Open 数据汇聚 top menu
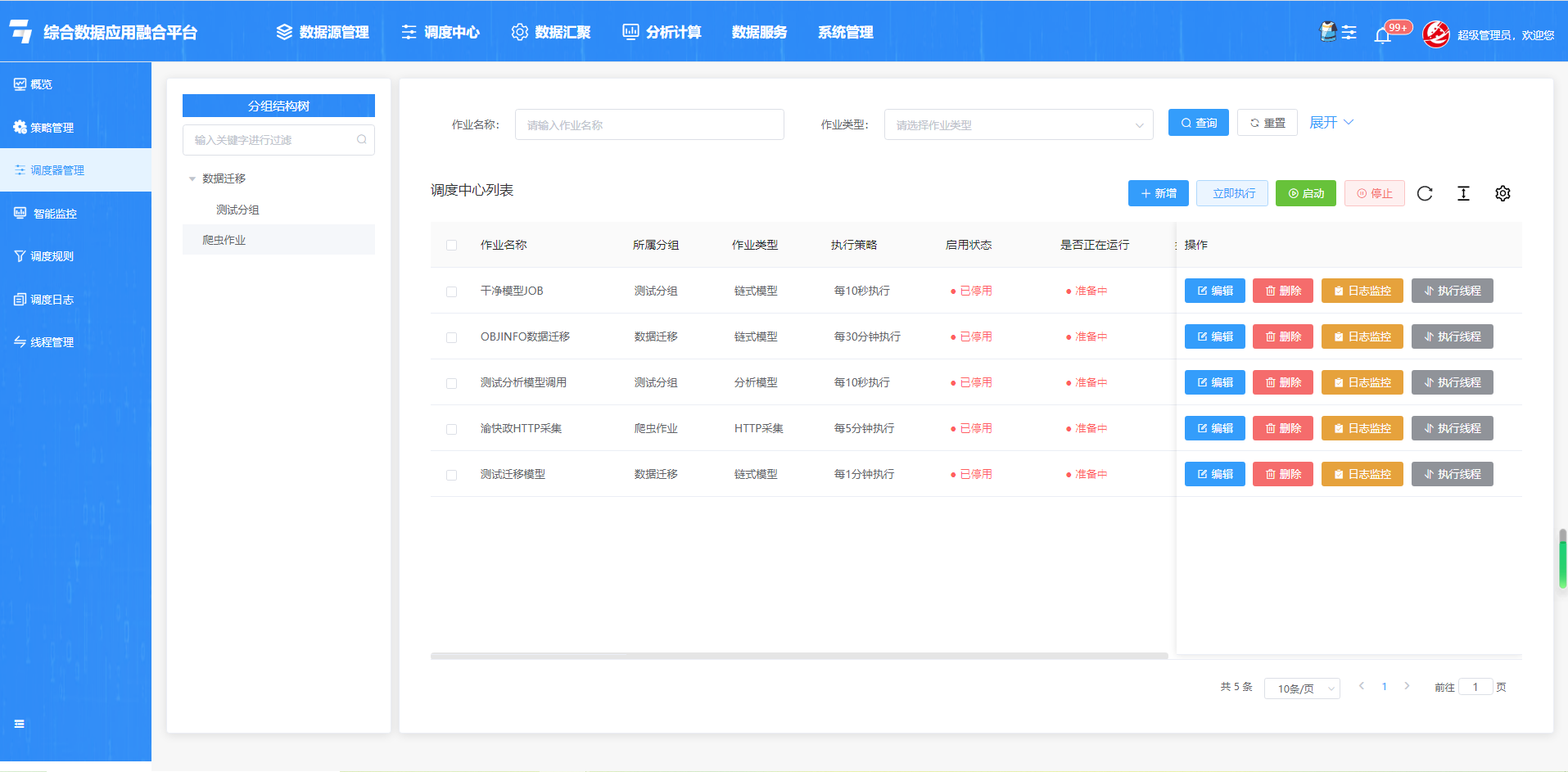Screen dimensions: 1568x772 (551, 32)
